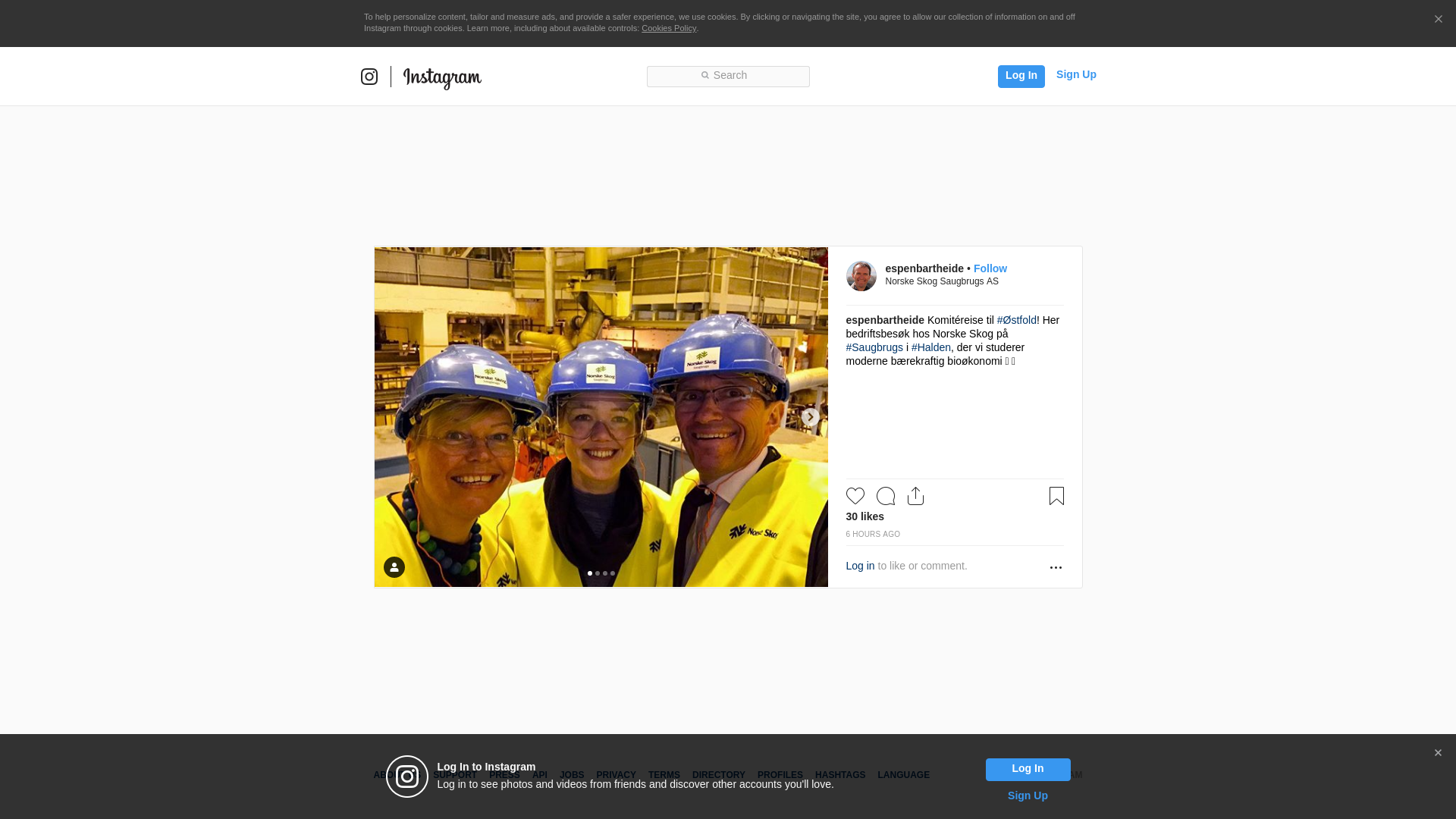Image resolution: width=1456 pixels, height=819 pixels.
Task: Dismiss the cookie notice banner
Action: (1438, 19)
